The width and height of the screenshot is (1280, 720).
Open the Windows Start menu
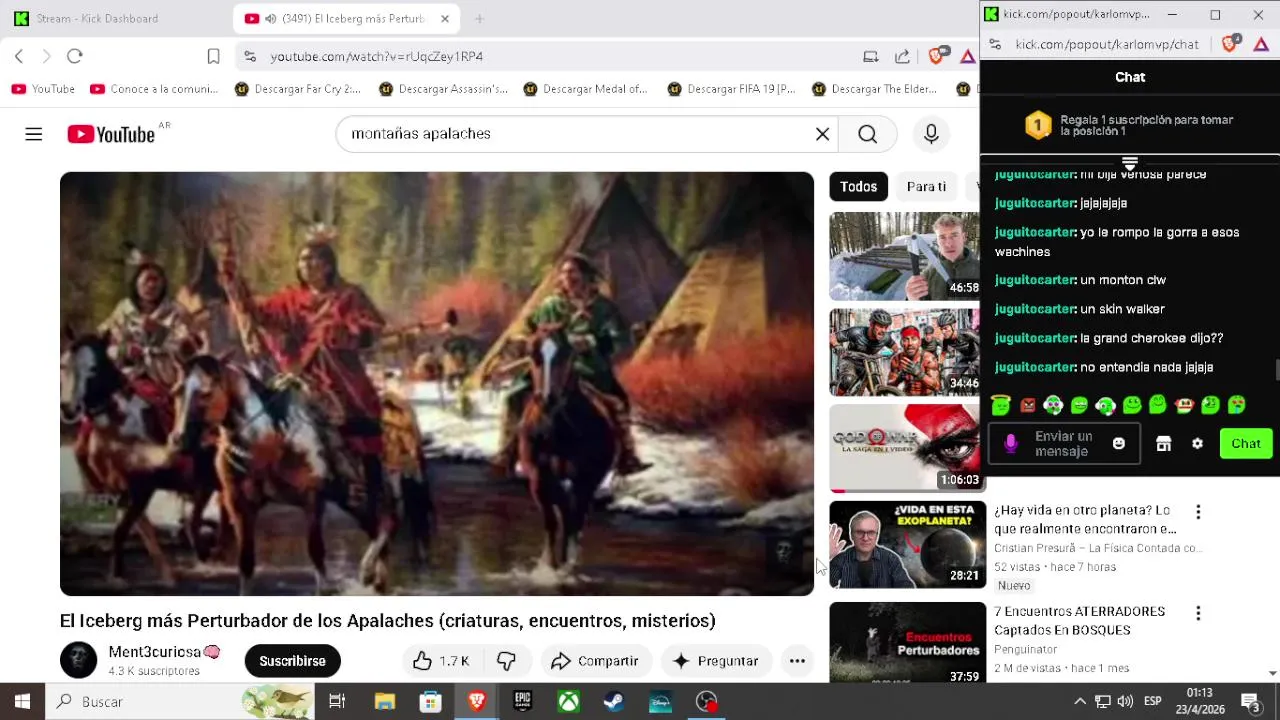[22, 702]
